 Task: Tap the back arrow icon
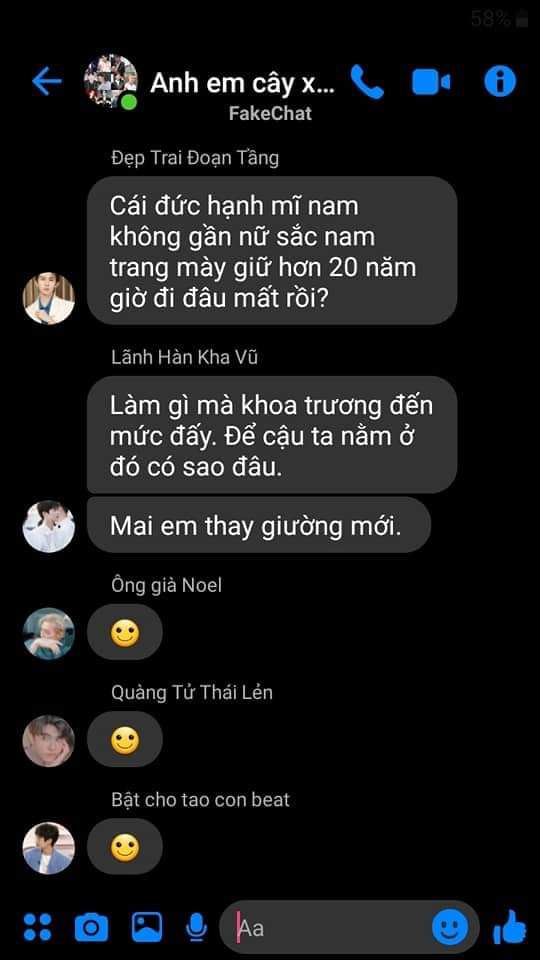(x=47, y=81)
